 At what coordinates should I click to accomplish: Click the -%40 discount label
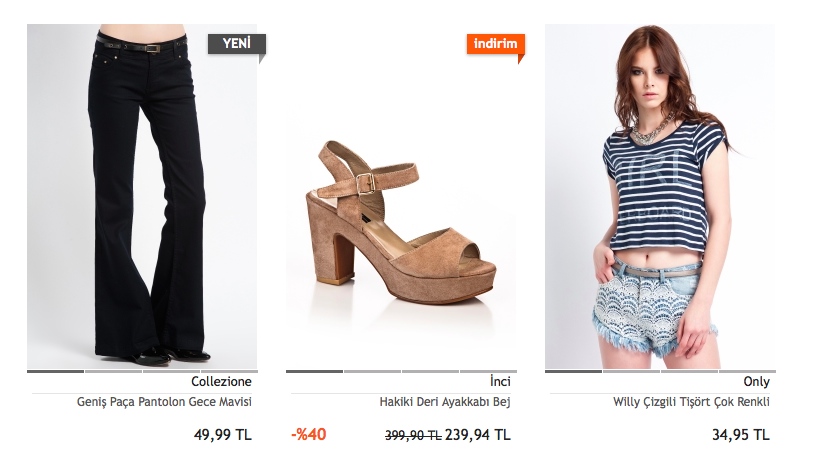tap(309, 435)
